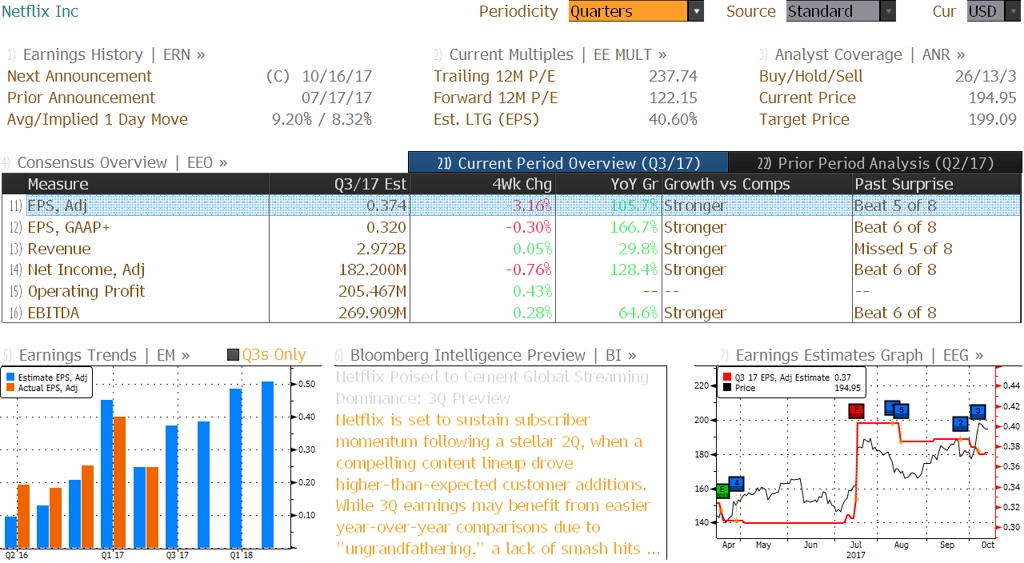The width and height of the screenshot is (1024, 563).
Task: Click the red E earnings marker on graph
Action: pyautogui.click(x=856, y=410)
